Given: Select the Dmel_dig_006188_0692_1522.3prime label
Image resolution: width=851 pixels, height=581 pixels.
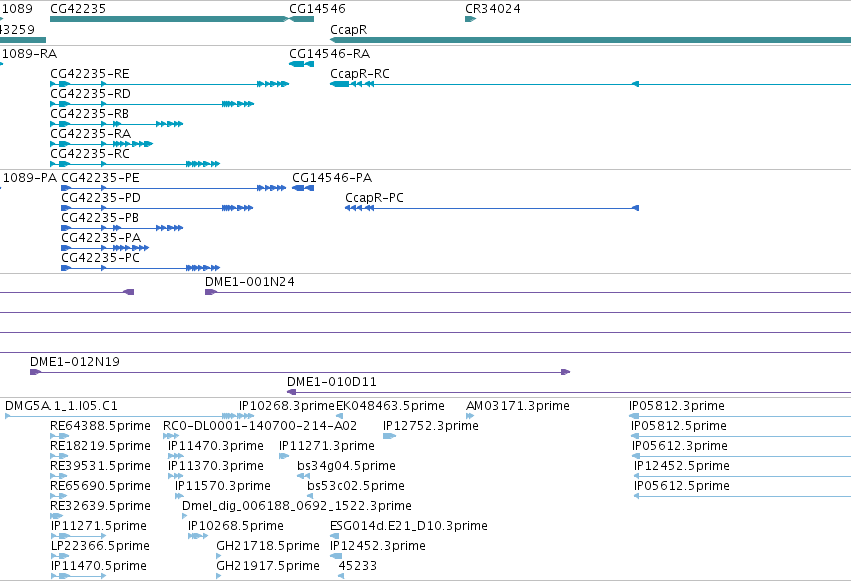Looking at the screenshot, I should (x=297, y=506).
